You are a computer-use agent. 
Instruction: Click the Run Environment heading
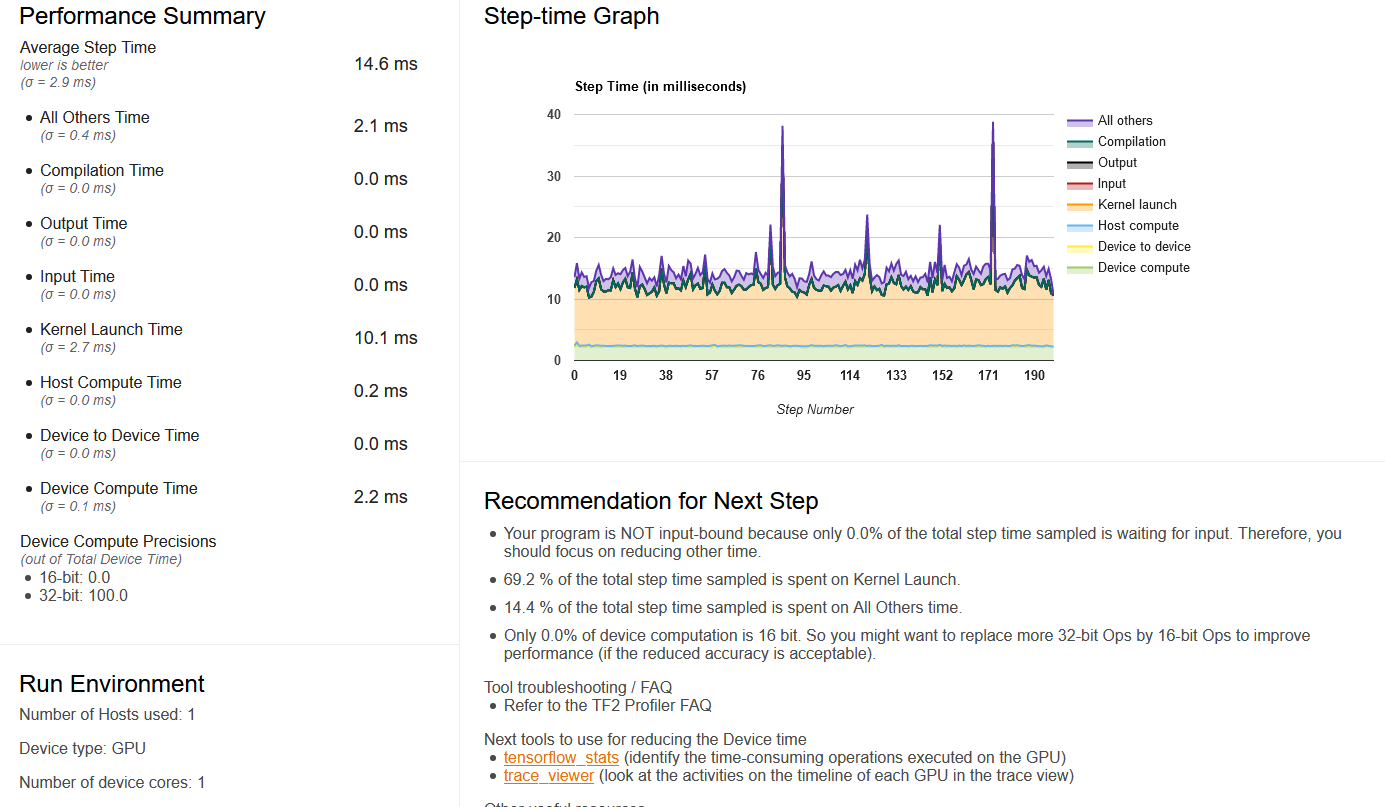[x=112, y=684]
